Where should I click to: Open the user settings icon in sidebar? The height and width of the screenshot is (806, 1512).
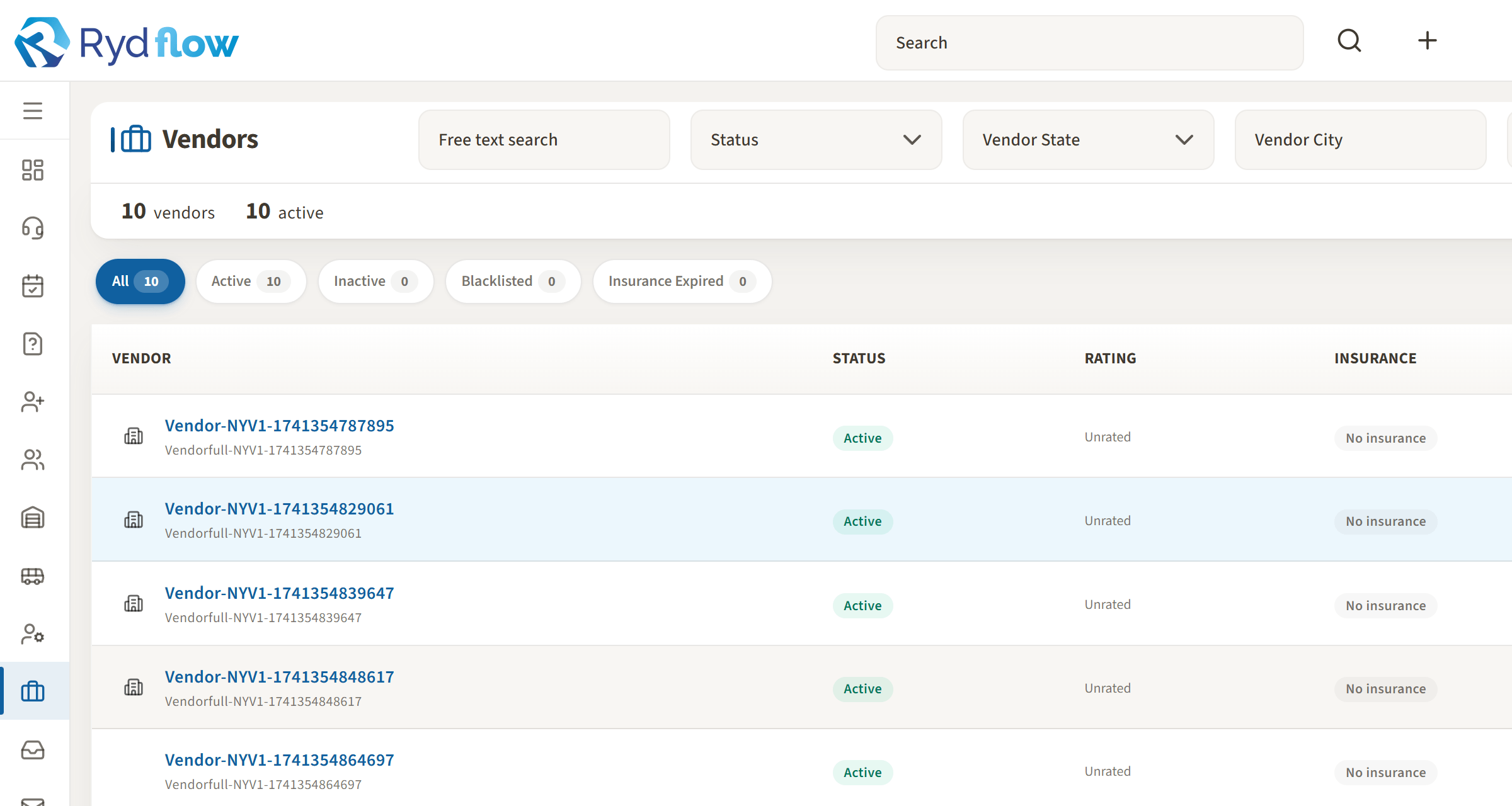(33, 633)
